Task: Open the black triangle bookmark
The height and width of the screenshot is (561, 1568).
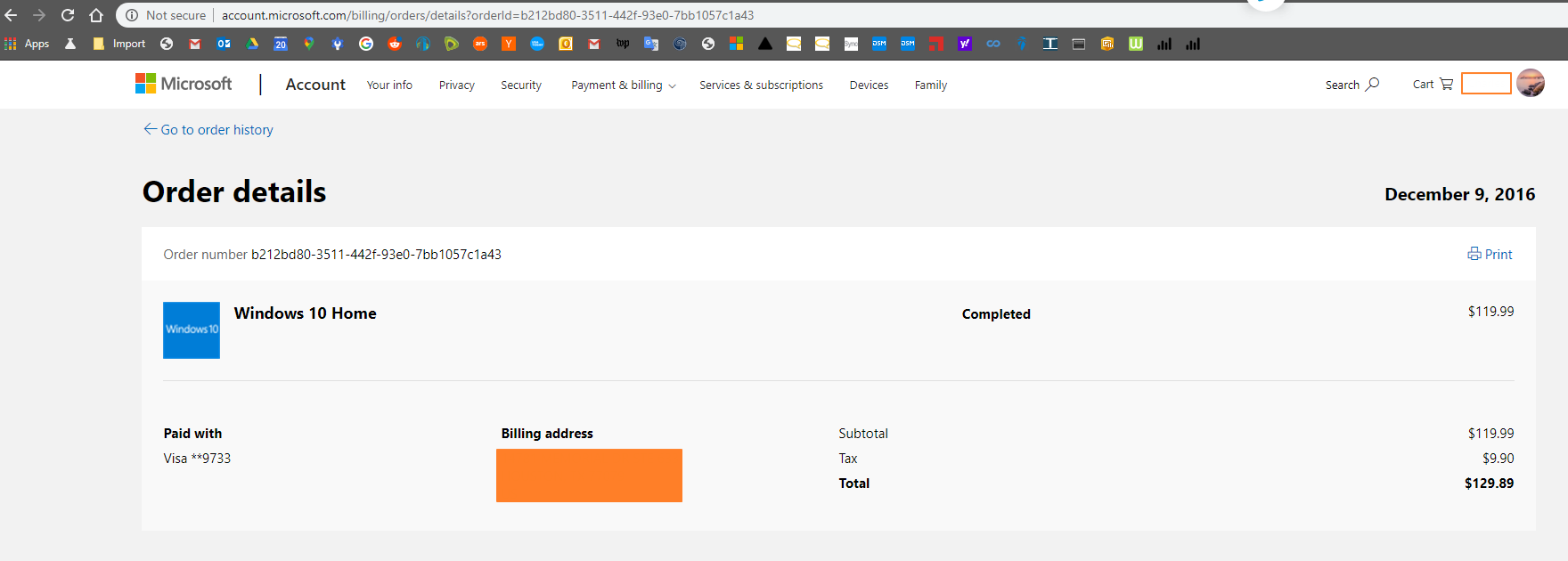Action: (x=765, y=44)
